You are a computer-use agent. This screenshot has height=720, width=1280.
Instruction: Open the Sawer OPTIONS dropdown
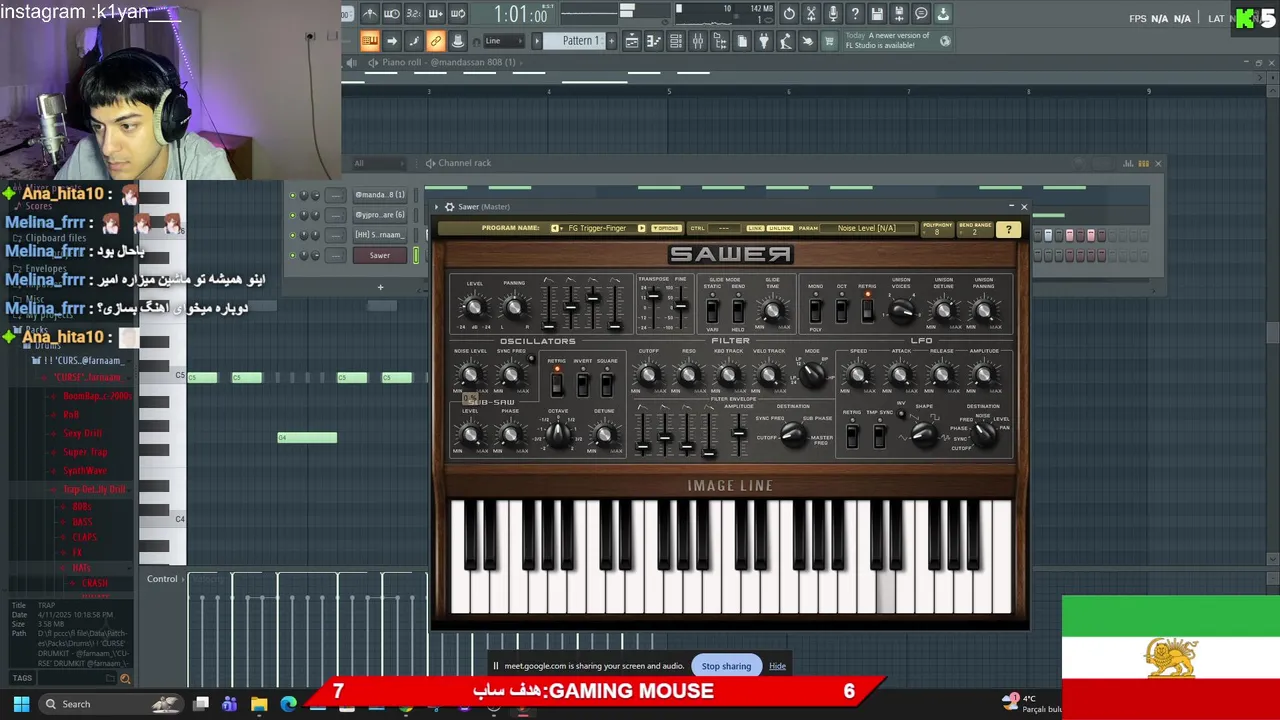[666, 228]
